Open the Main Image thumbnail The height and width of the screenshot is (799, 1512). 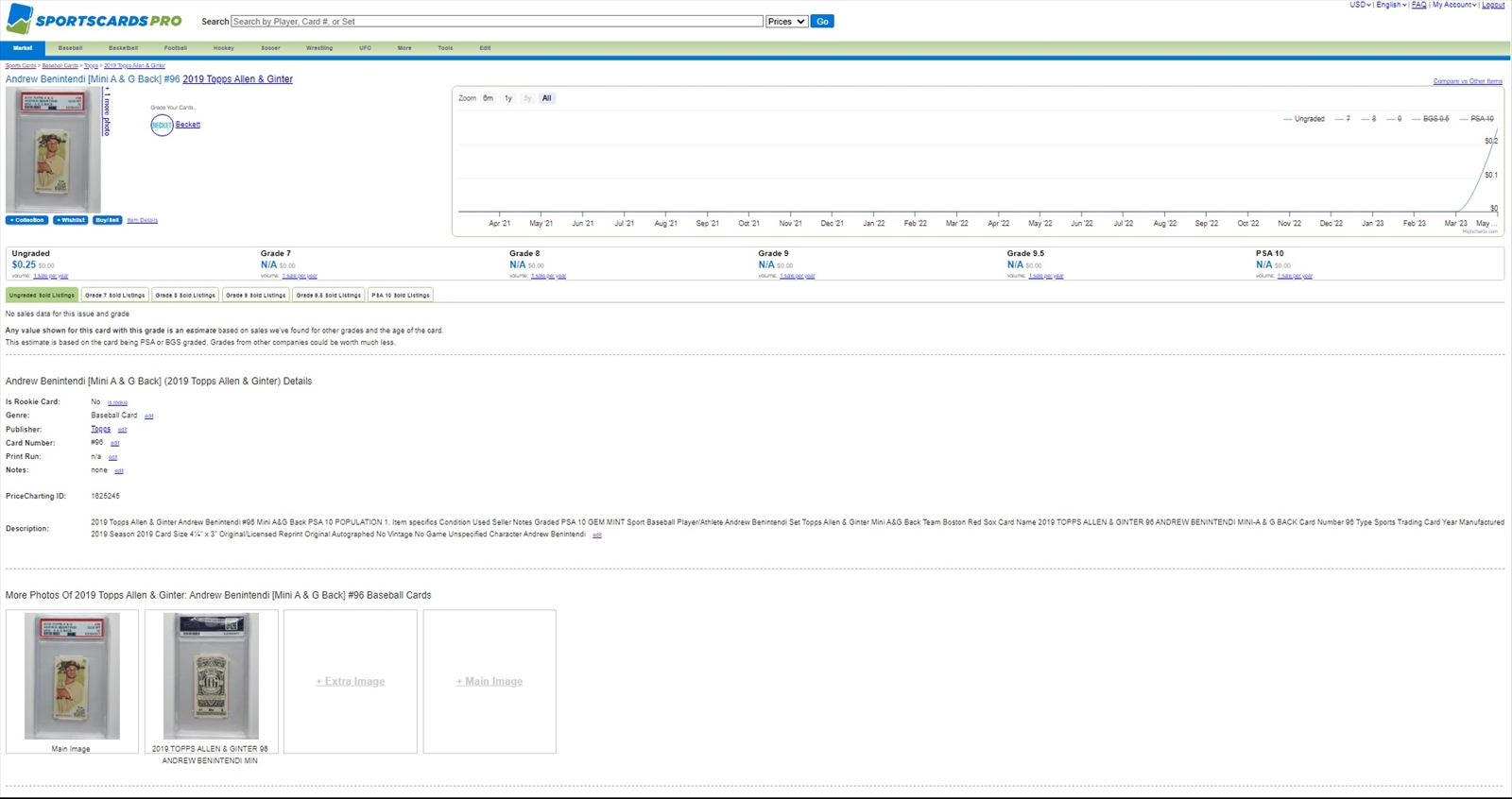72,676
